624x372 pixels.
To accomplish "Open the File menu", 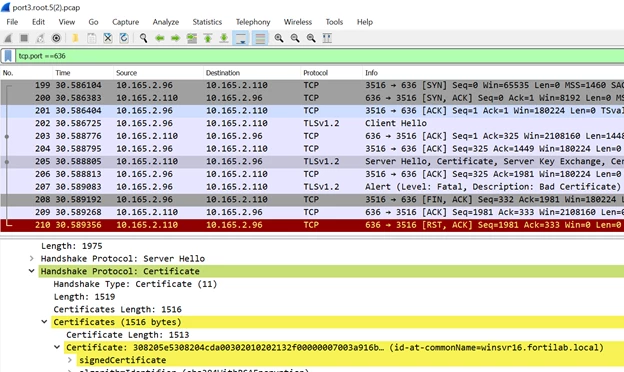I will pyautogui.click(x=12, y=22).
